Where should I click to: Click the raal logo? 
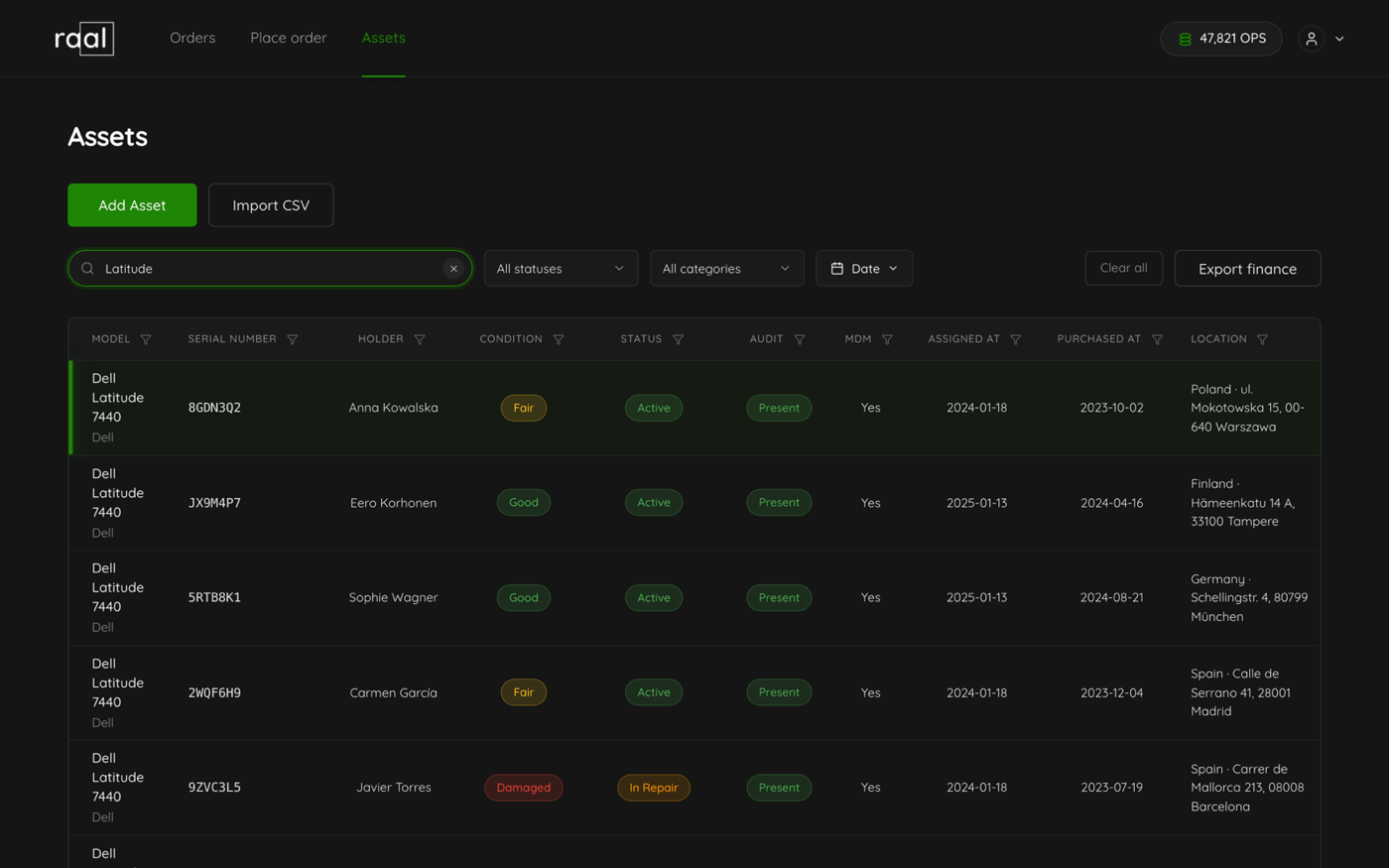click(84, 39)
